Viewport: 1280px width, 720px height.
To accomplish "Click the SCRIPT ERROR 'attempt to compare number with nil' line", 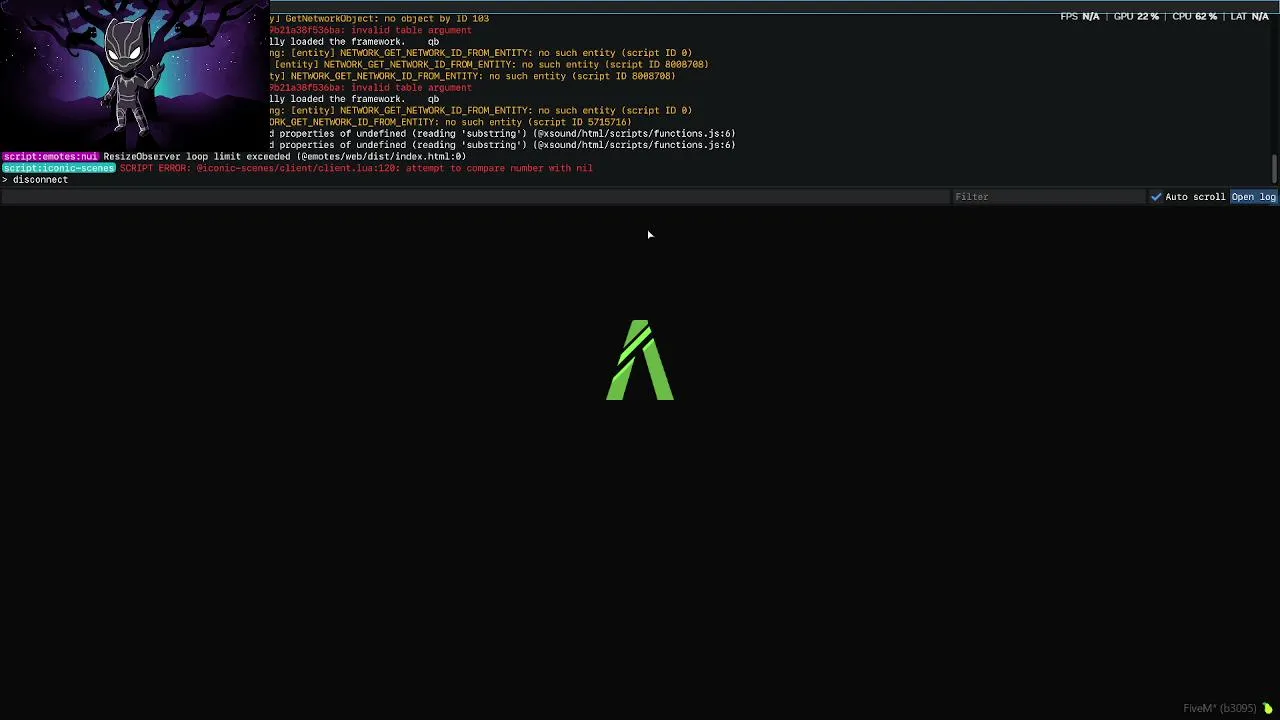I will (x=356, y=168).
